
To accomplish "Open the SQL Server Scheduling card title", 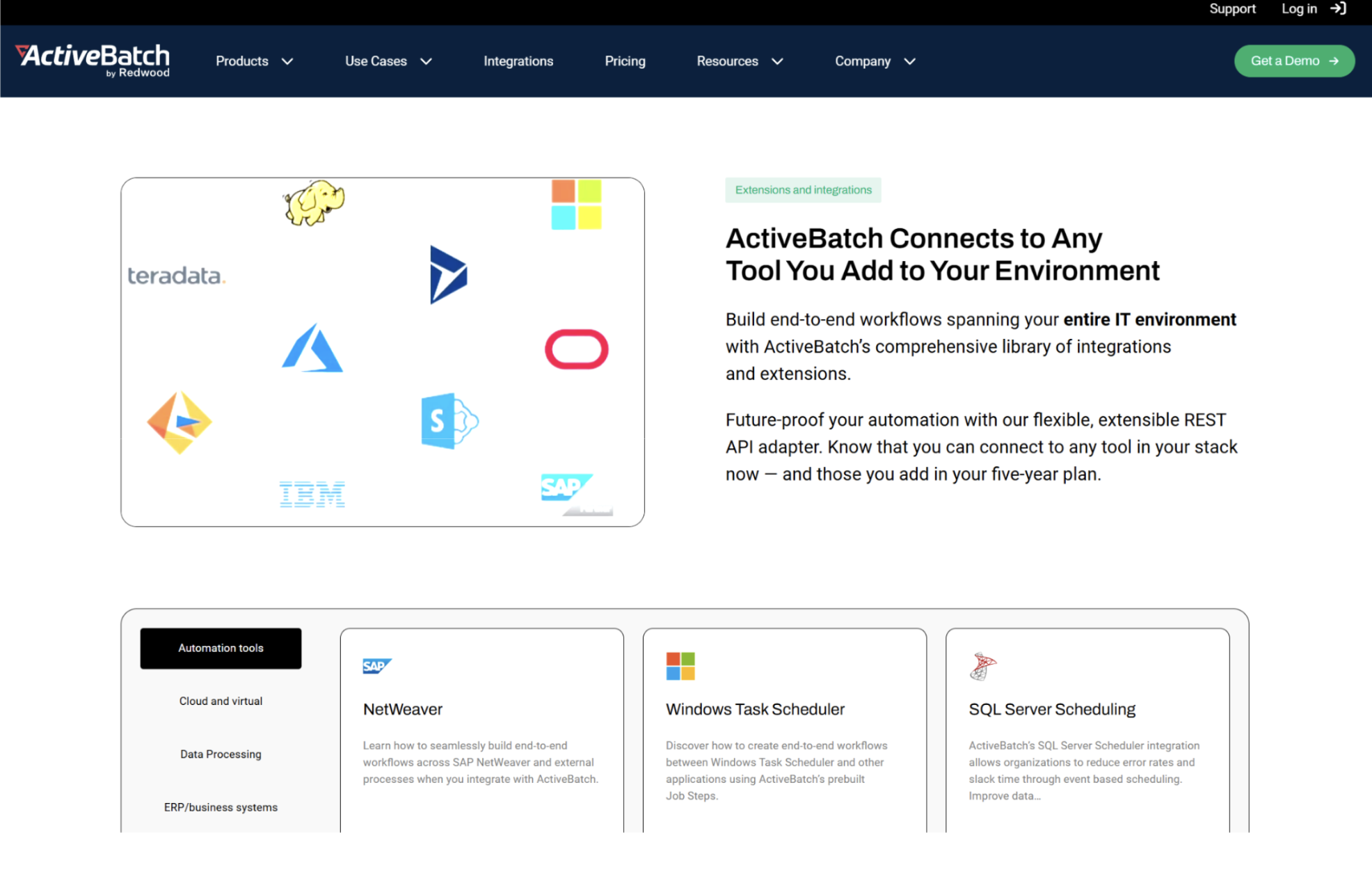I will coord(1052,709).
